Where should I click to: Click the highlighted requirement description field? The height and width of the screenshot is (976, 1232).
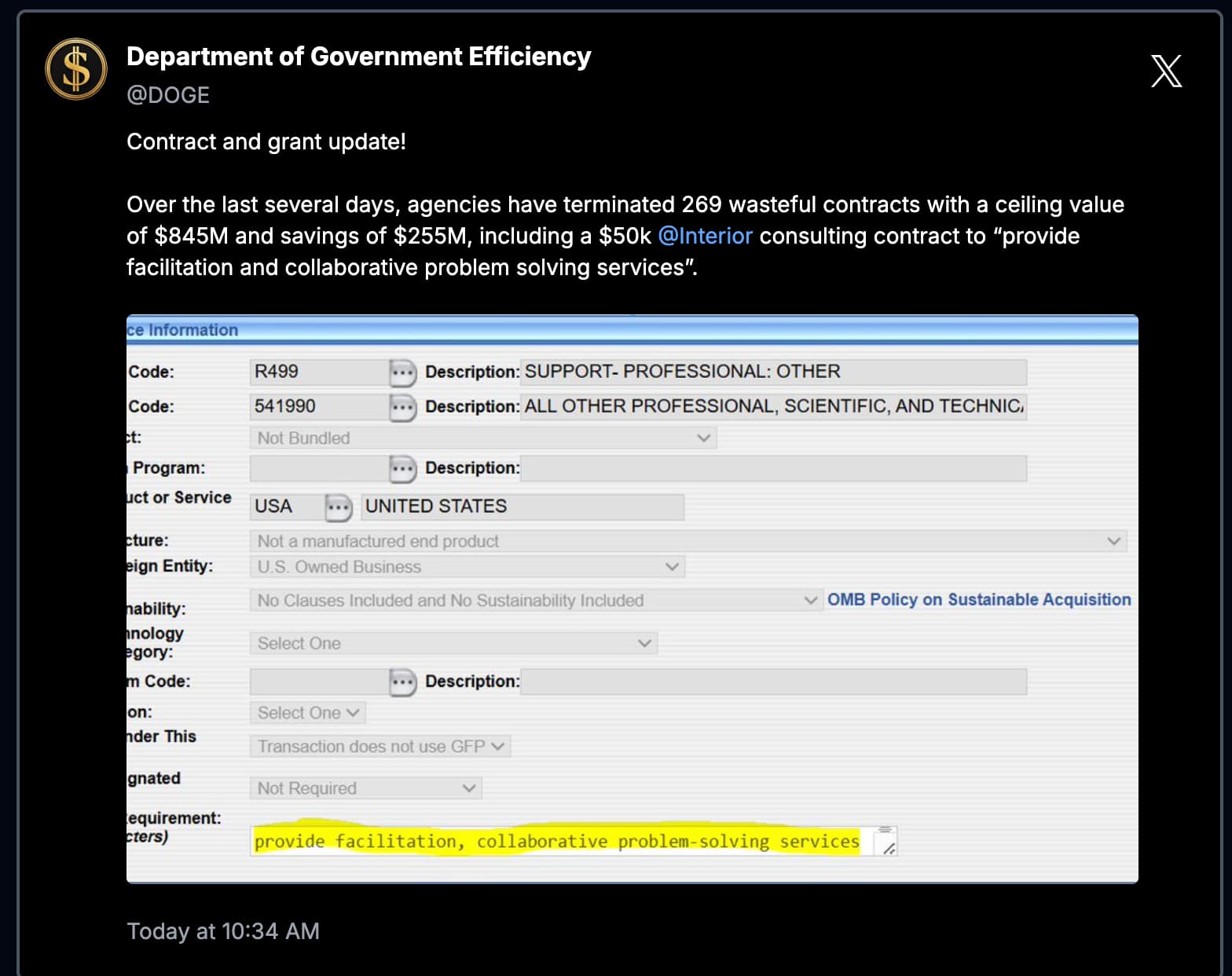pos(574,841)
